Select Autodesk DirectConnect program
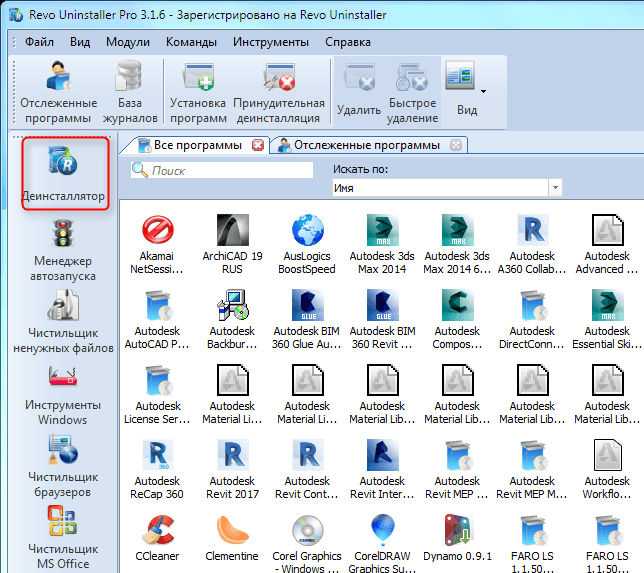This screenshot has width=644, height=573. click(532, 320)
